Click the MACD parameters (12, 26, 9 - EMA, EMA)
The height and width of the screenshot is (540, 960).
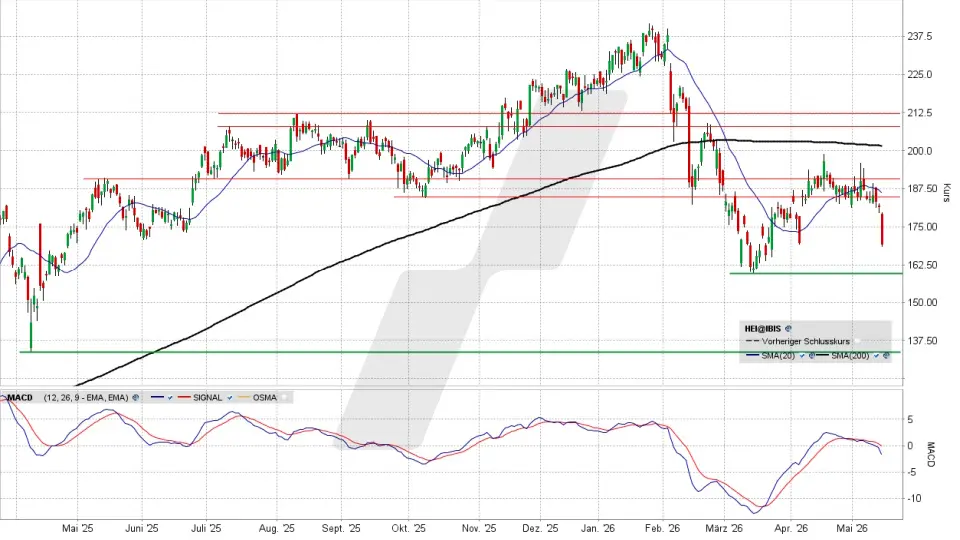(86, 397)
